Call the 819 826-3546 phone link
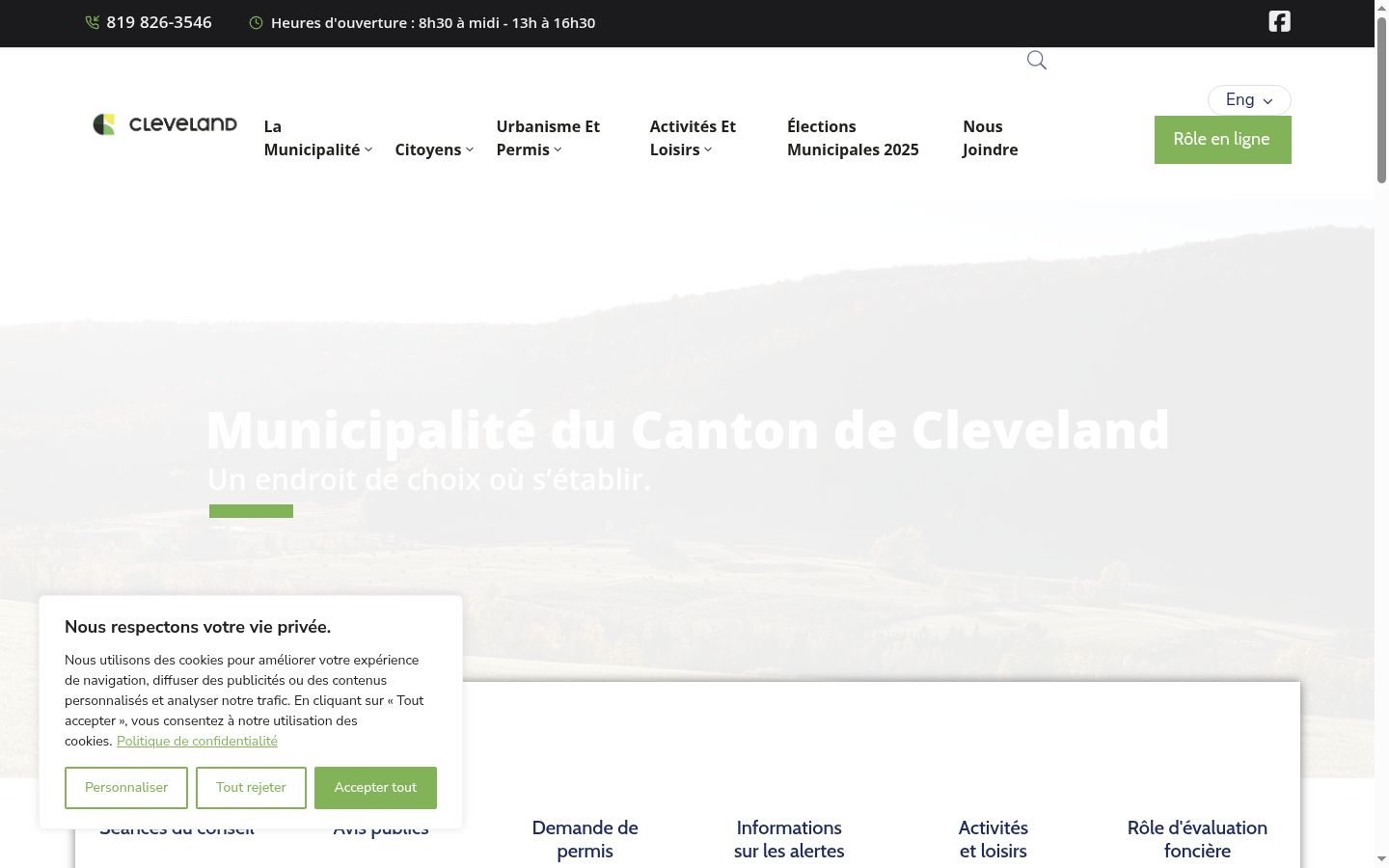The width and height of the screenshot is (1389, 868). point(159,22)
